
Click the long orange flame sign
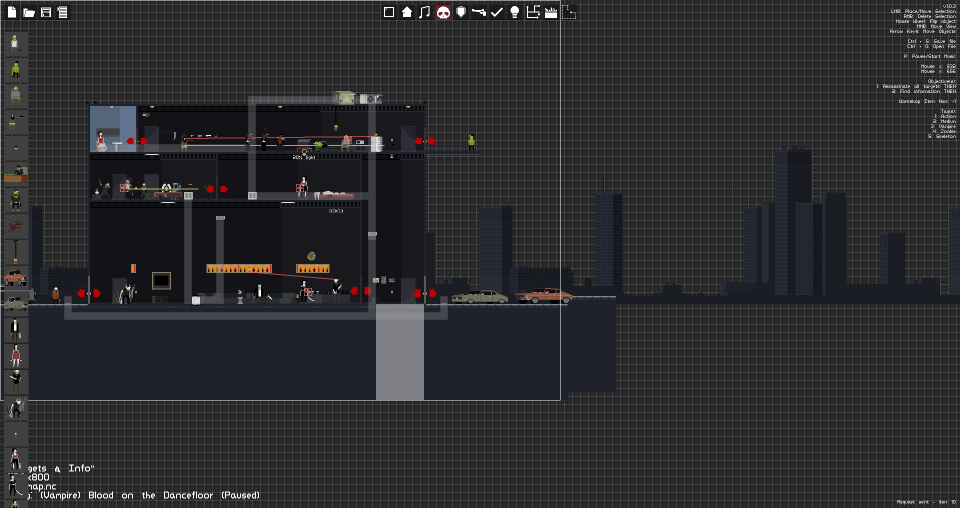239,269
